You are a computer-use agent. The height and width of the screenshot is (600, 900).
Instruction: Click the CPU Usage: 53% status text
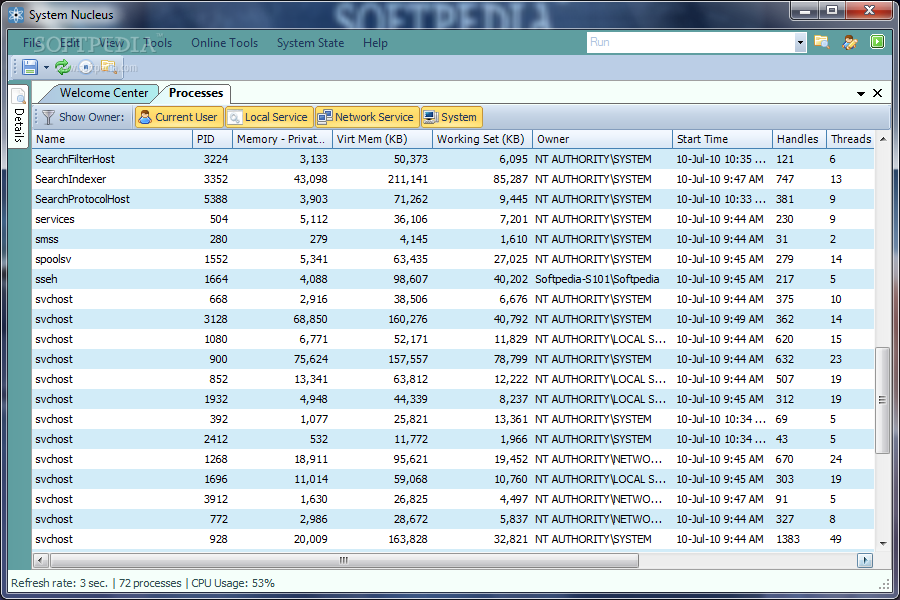point(233,583)
